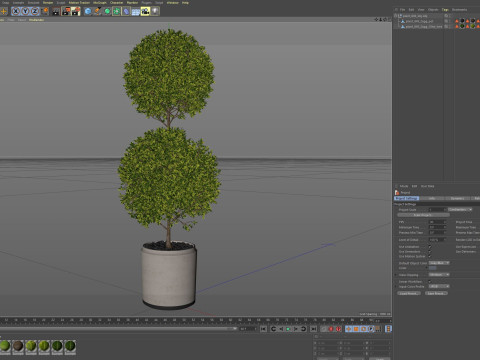The height and width of the screenshot is (360, 480).
Task: Expand the View Clipping disclosure arrow
Action: click(395, 275)
